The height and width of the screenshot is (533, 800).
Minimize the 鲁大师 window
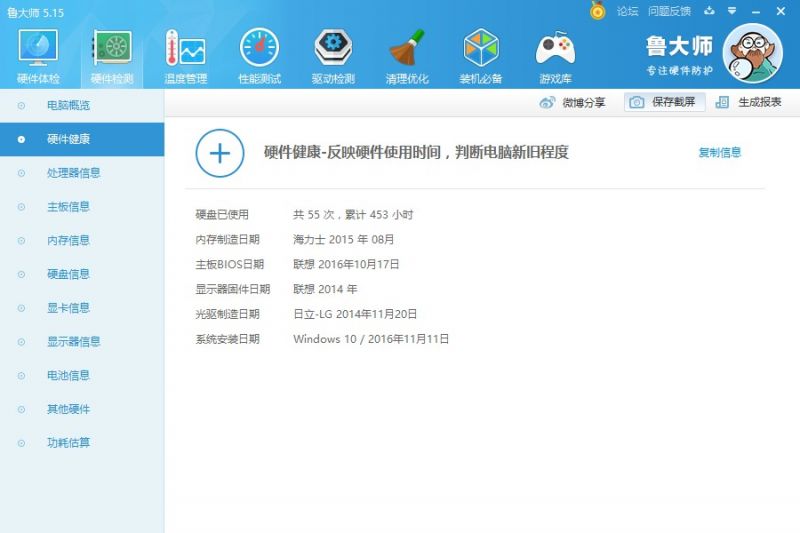[x=756, y=11]
